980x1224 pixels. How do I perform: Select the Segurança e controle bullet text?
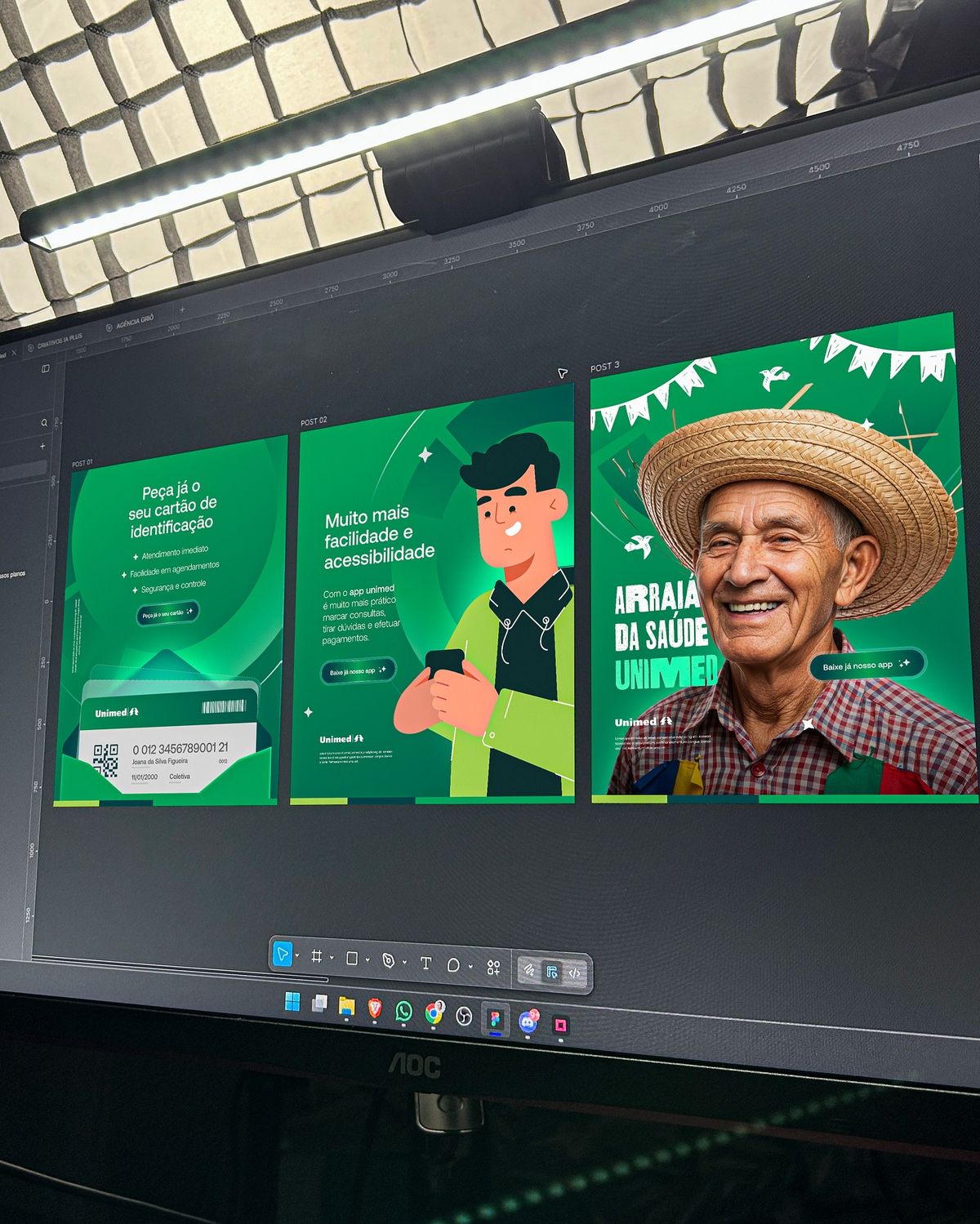pos(173,586)
